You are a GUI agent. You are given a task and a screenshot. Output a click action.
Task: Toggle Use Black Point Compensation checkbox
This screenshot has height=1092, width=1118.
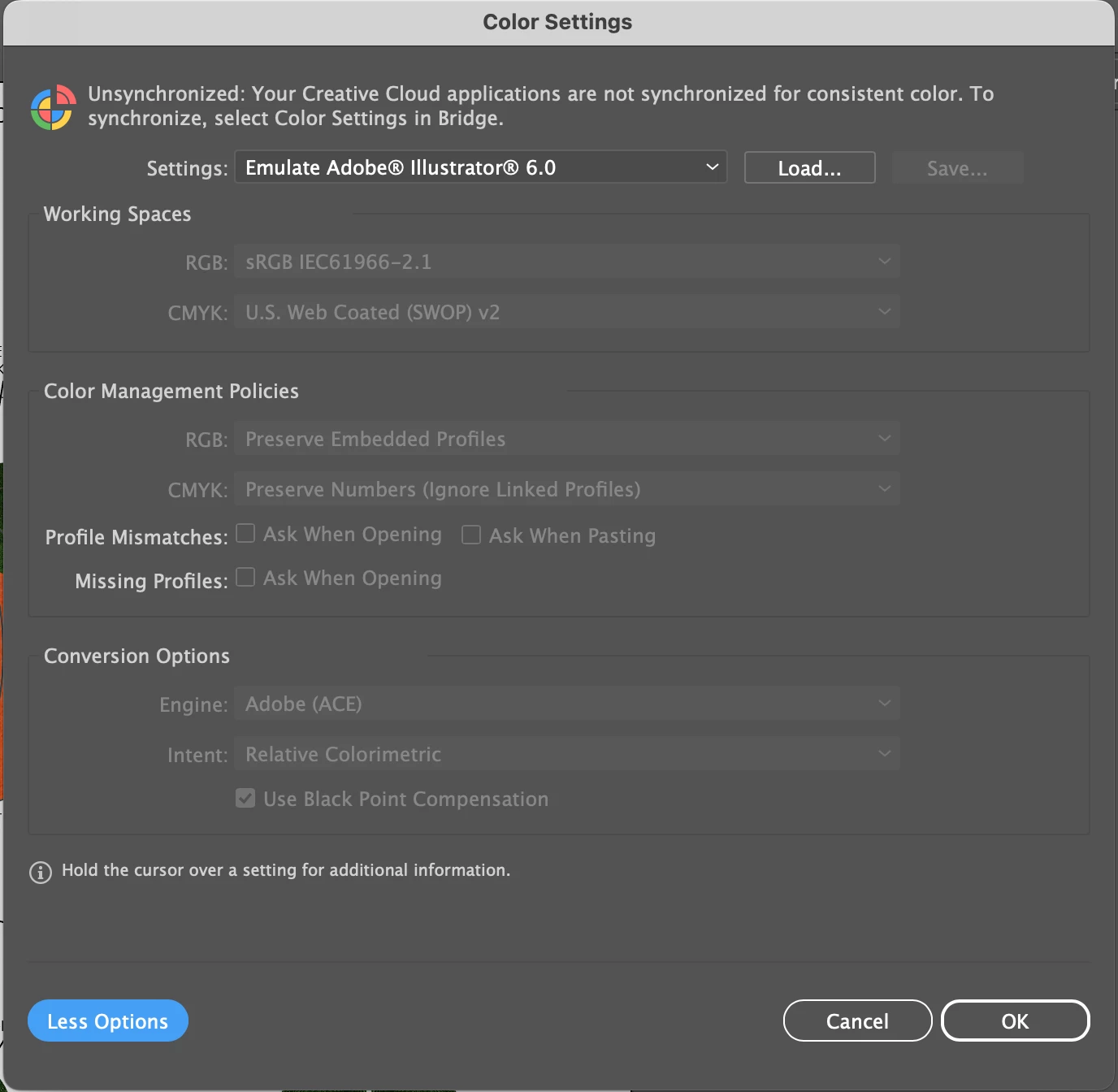pyautogui.click(x=245, y=798)
